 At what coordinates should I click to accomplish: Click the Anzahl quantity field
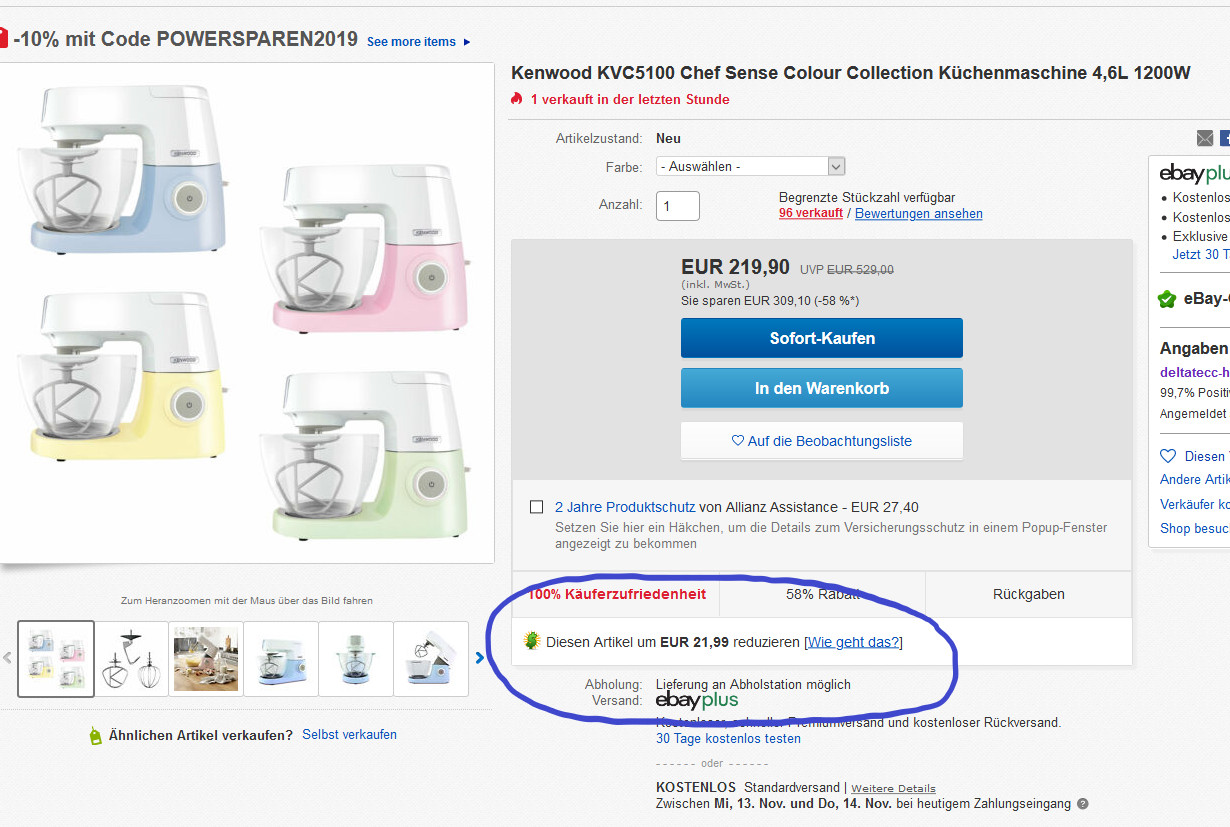click(677, 206)
